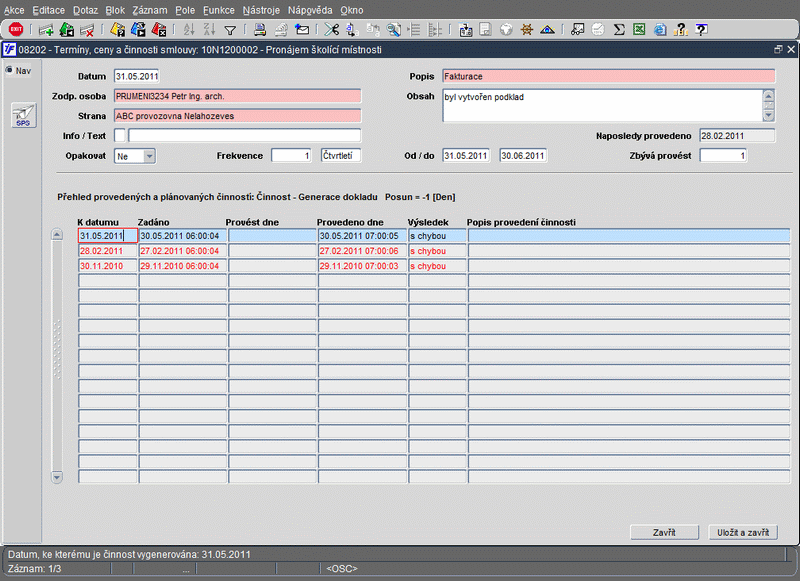
Task: Click table scrollbar up arrow
Action: pos(57,235)
